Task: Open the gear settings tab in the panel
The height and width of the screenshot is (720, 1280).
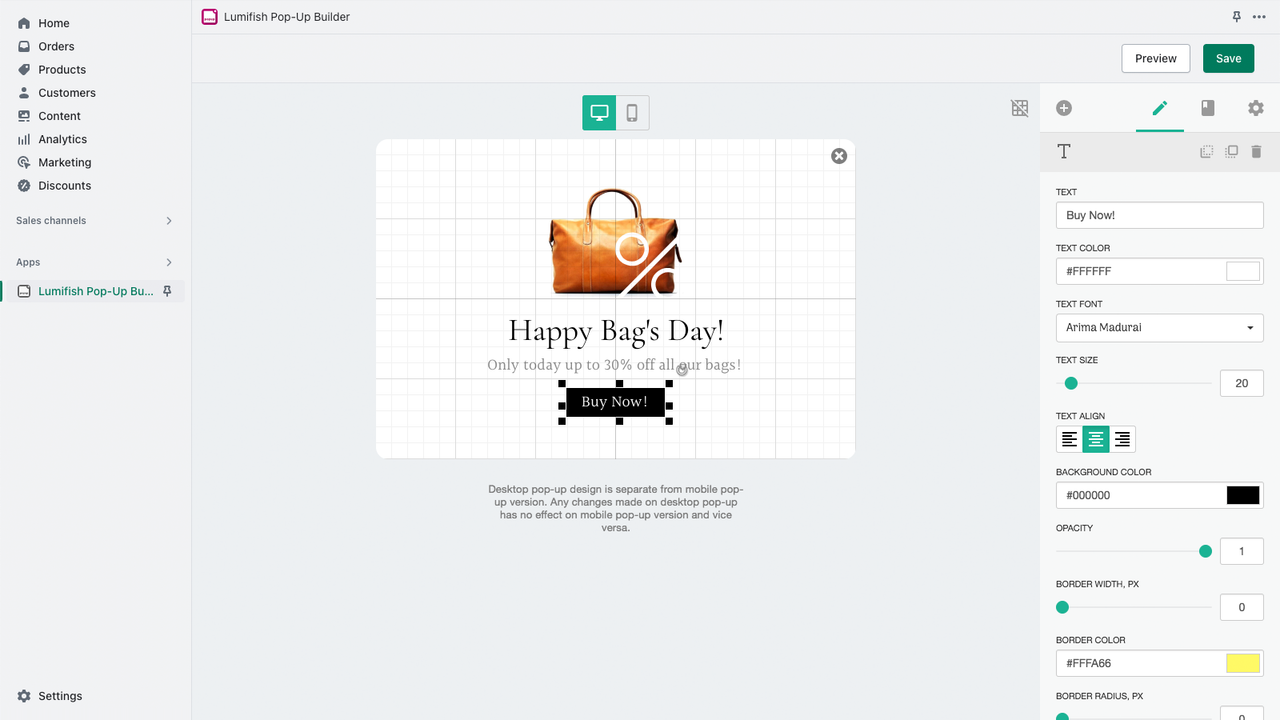Action: pyautogui.click(x=1256, y=108)
